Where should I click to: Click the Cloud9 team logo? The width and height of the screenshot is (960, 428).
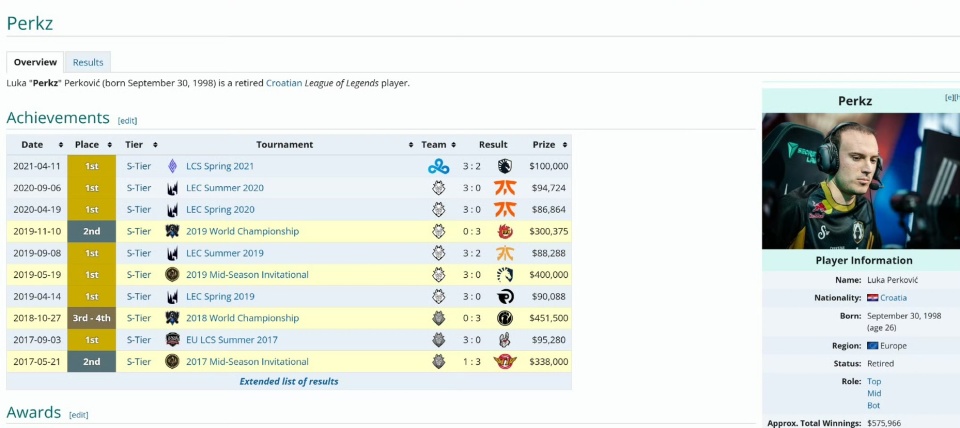tap(438, 166)
